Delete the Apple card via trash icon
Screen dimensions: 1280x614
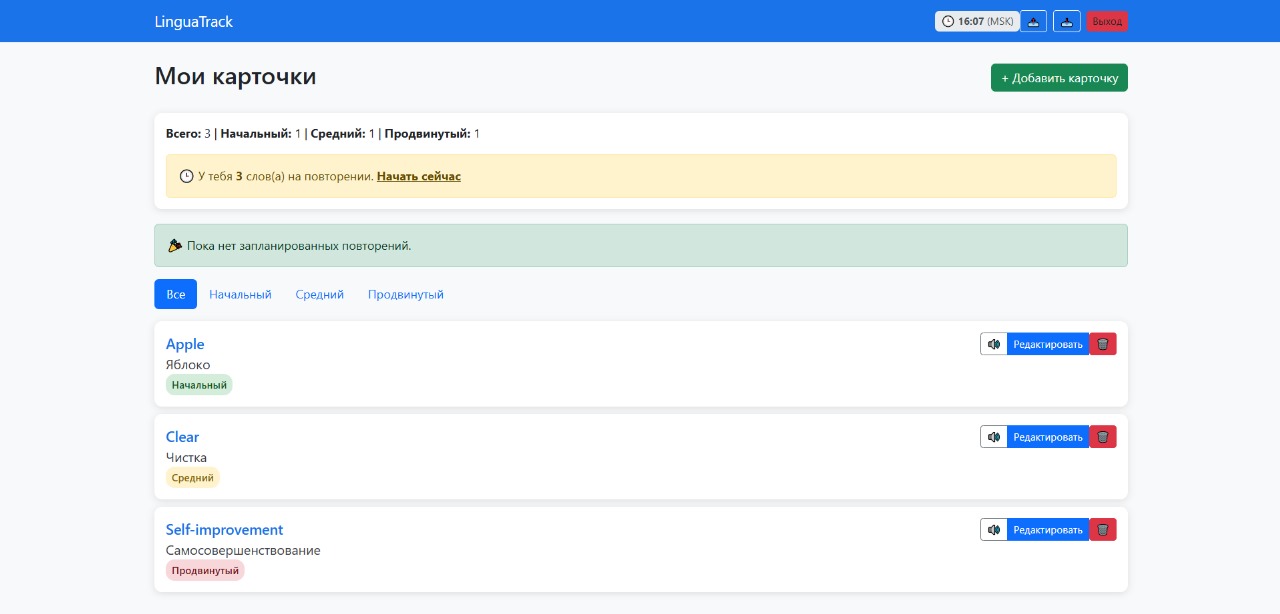1102,344
